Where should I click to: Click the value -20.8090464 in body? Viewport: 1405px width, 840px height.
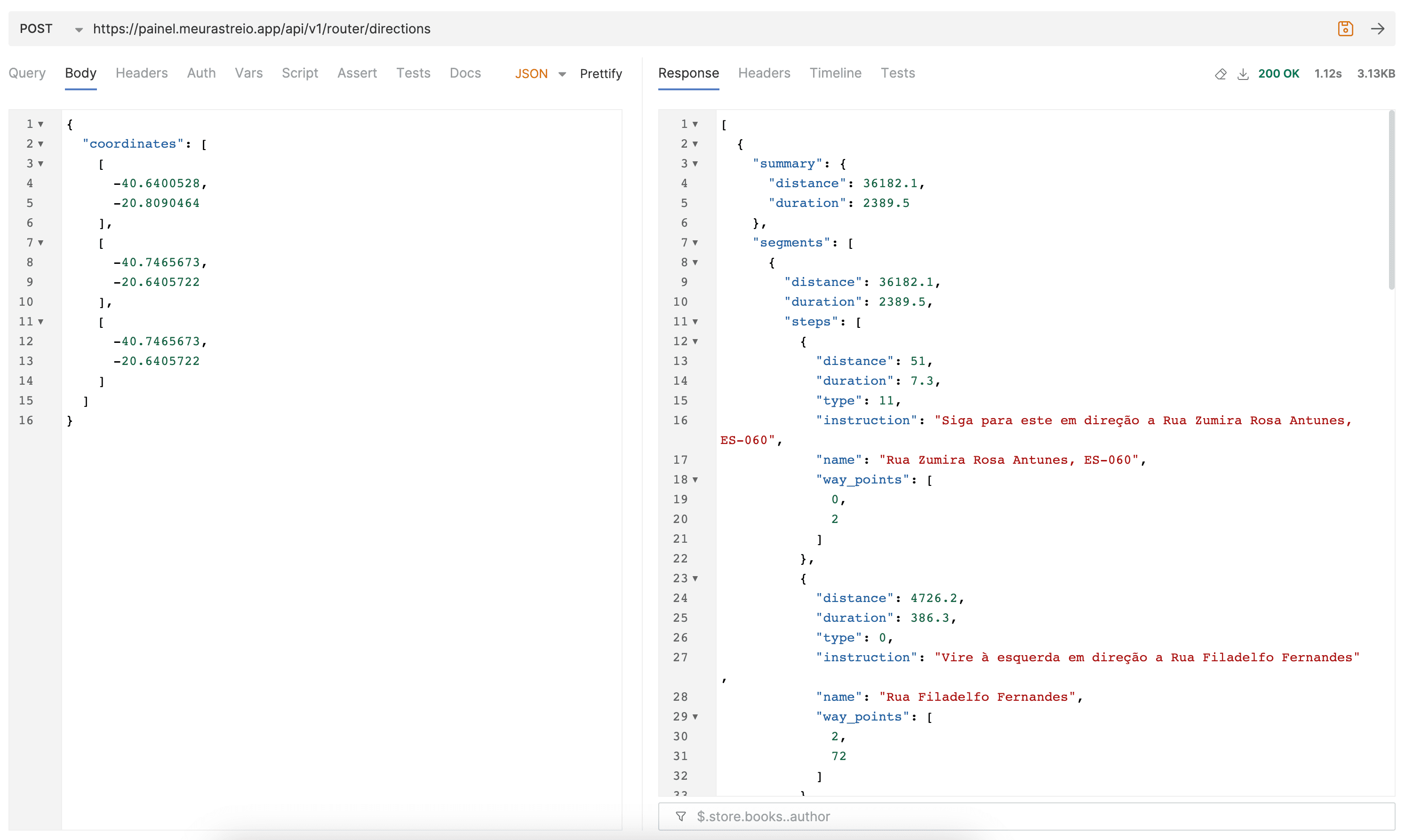(x=157, y=203)
